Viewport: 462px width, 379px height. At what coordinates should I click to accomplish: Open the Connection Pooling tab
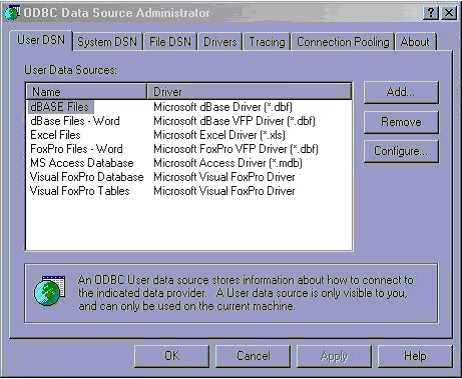tap(343, 42)
